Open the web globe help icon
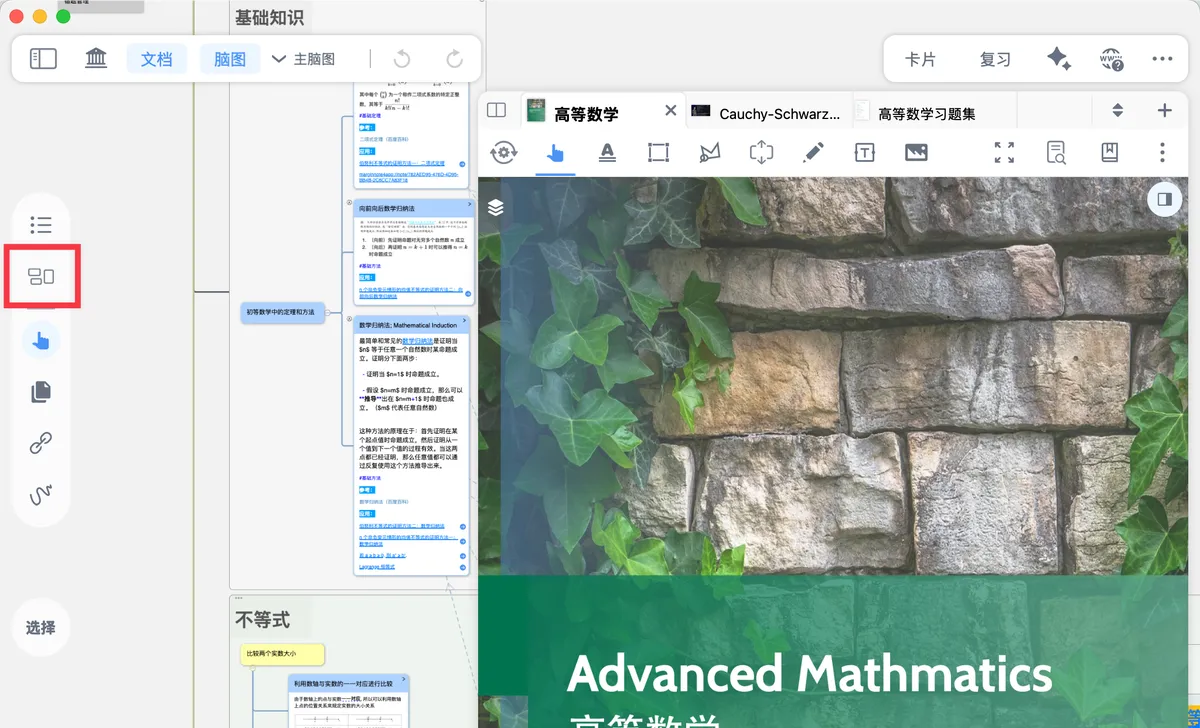The width and height of the screenshot is (1200, 728). (1110, 59)
